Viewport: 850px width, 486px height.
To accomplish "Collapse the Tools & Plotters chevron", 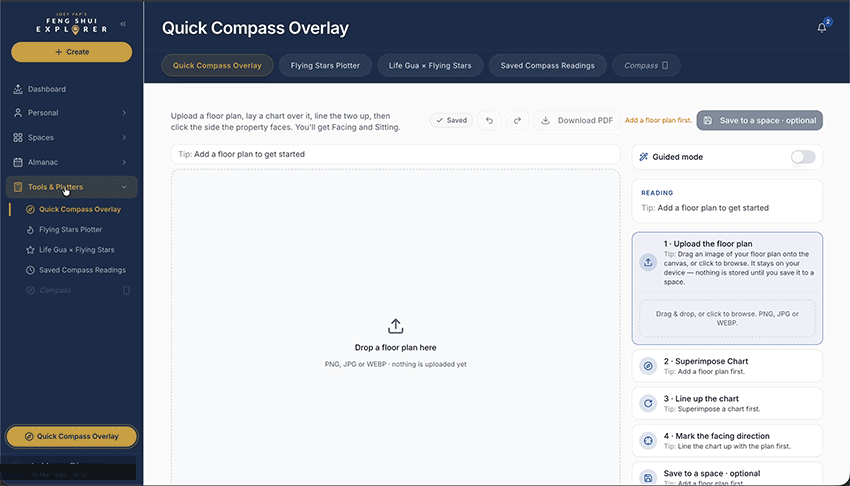I will [x=124, y=187].
